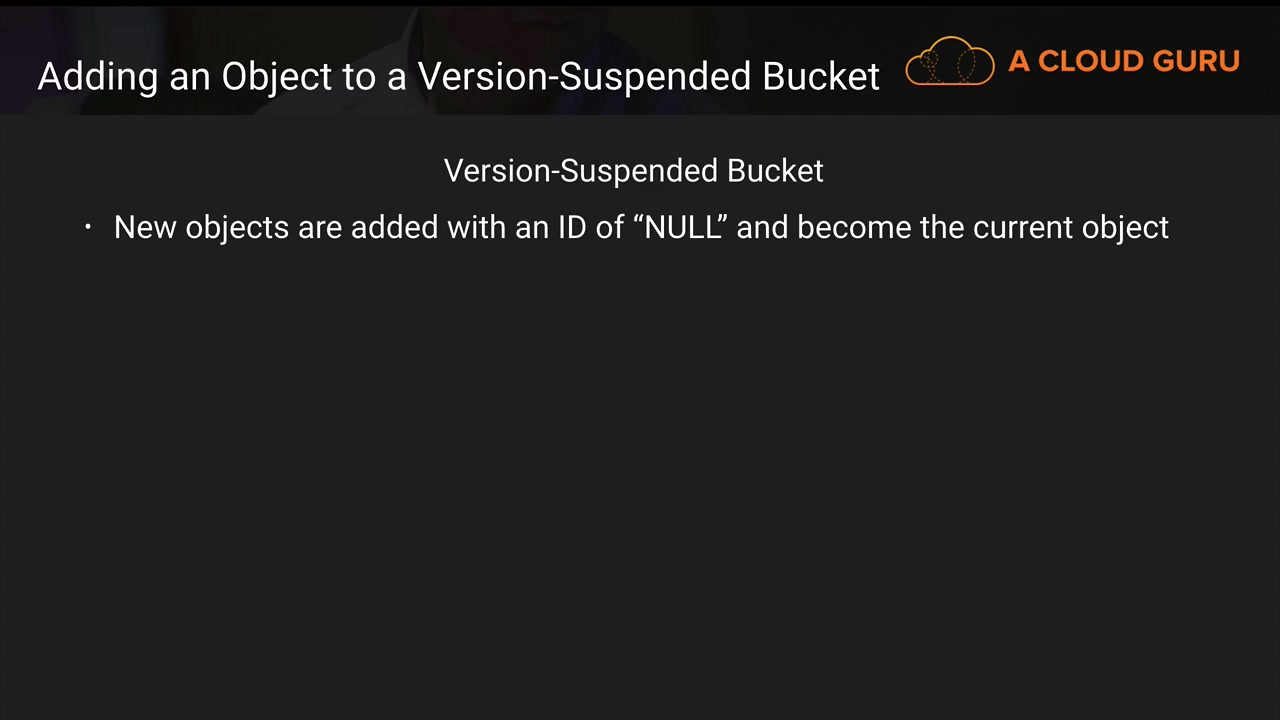Click the centered "Version-Suspended Bucket" subheading
The height and width of the screenshot is (720, 1280).
coord(633,171)
